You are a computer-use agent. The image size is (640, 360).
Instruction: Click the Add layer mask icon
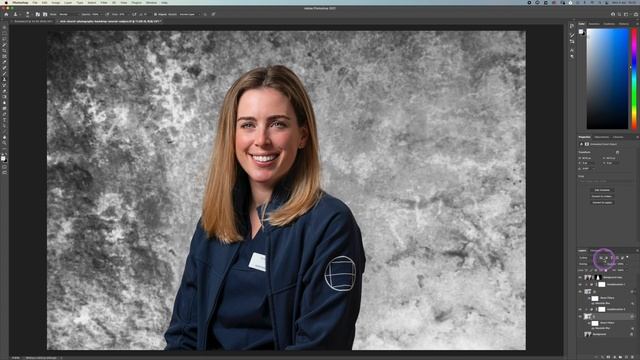tap(608, 357)
